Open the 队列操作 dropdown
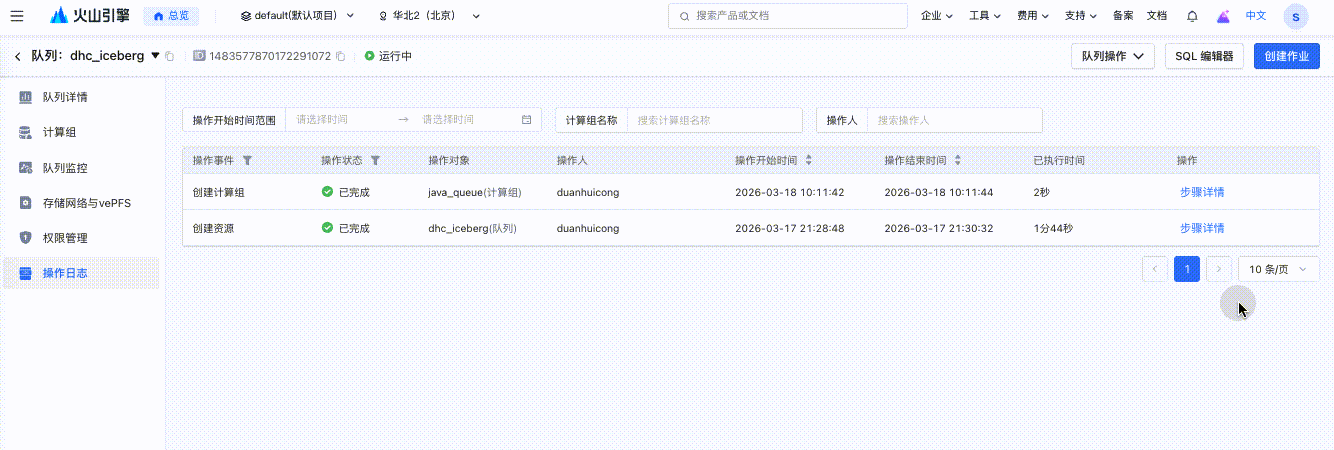Image resolution: width=1334 pixels, height=450 pixels. coord(1113,56)
